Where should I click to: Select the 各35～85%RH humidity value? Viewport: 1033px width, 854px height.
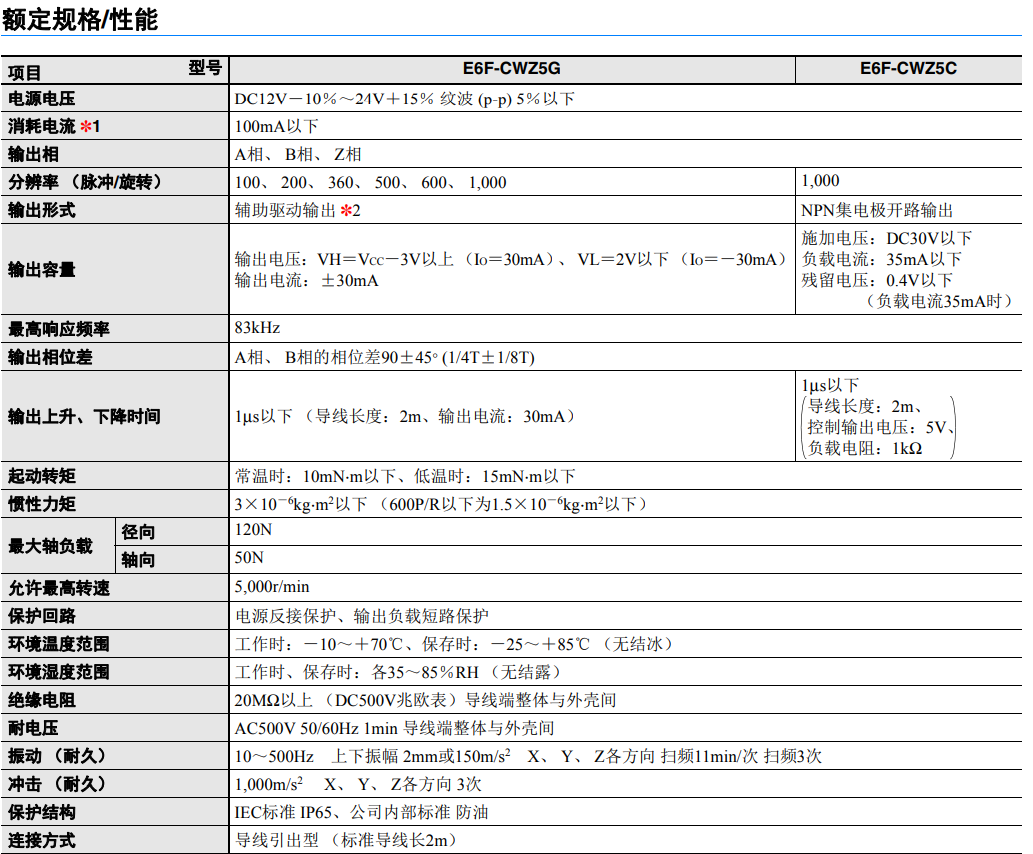click(400, 672)
